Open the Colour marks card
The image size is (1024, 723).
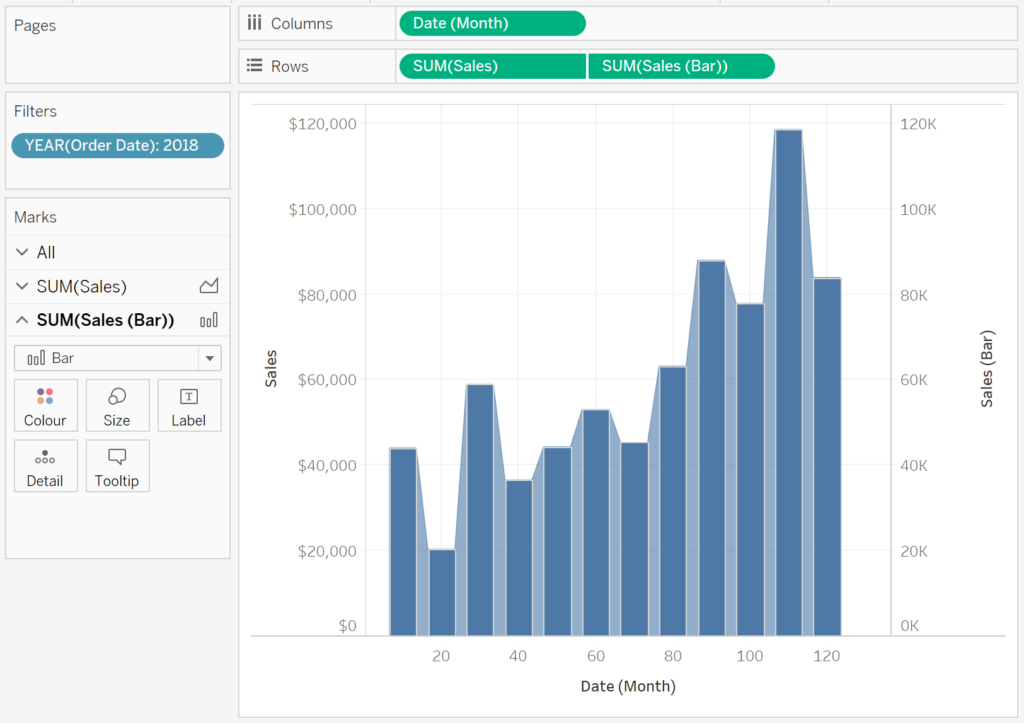click(45, 405)
